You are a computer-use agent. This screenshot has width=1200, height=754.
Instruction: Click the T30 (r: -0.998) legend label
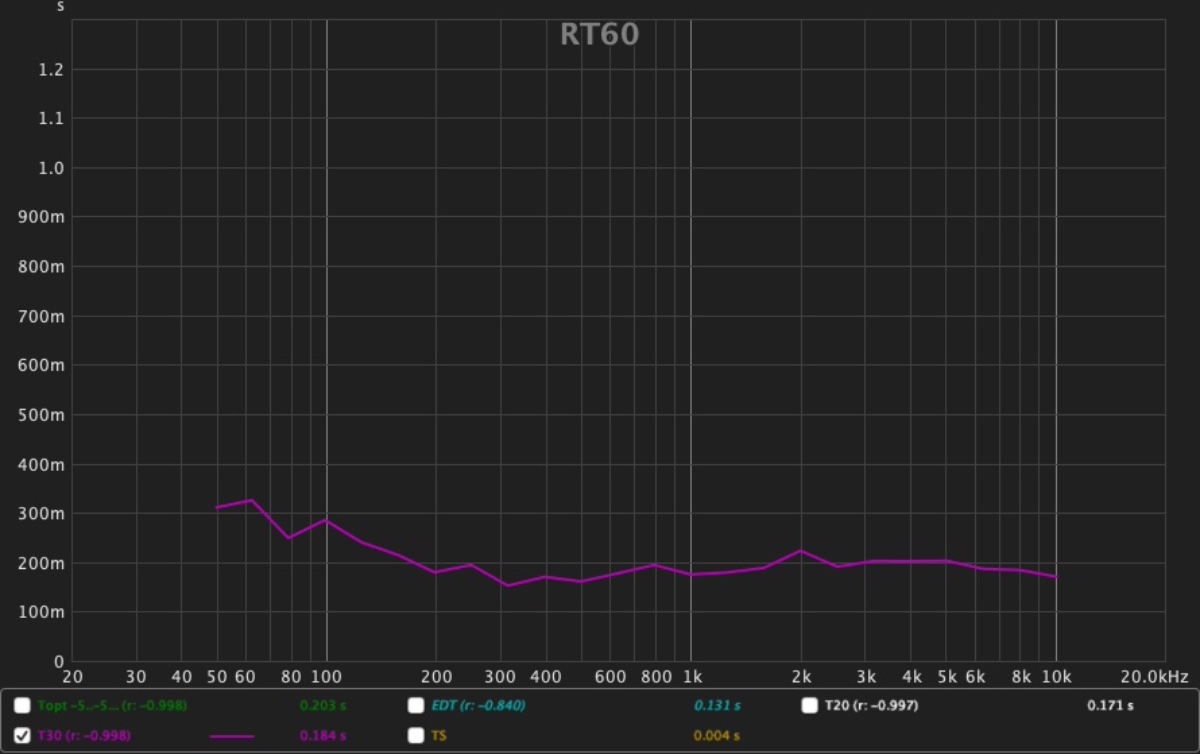(x=84, y=736)
